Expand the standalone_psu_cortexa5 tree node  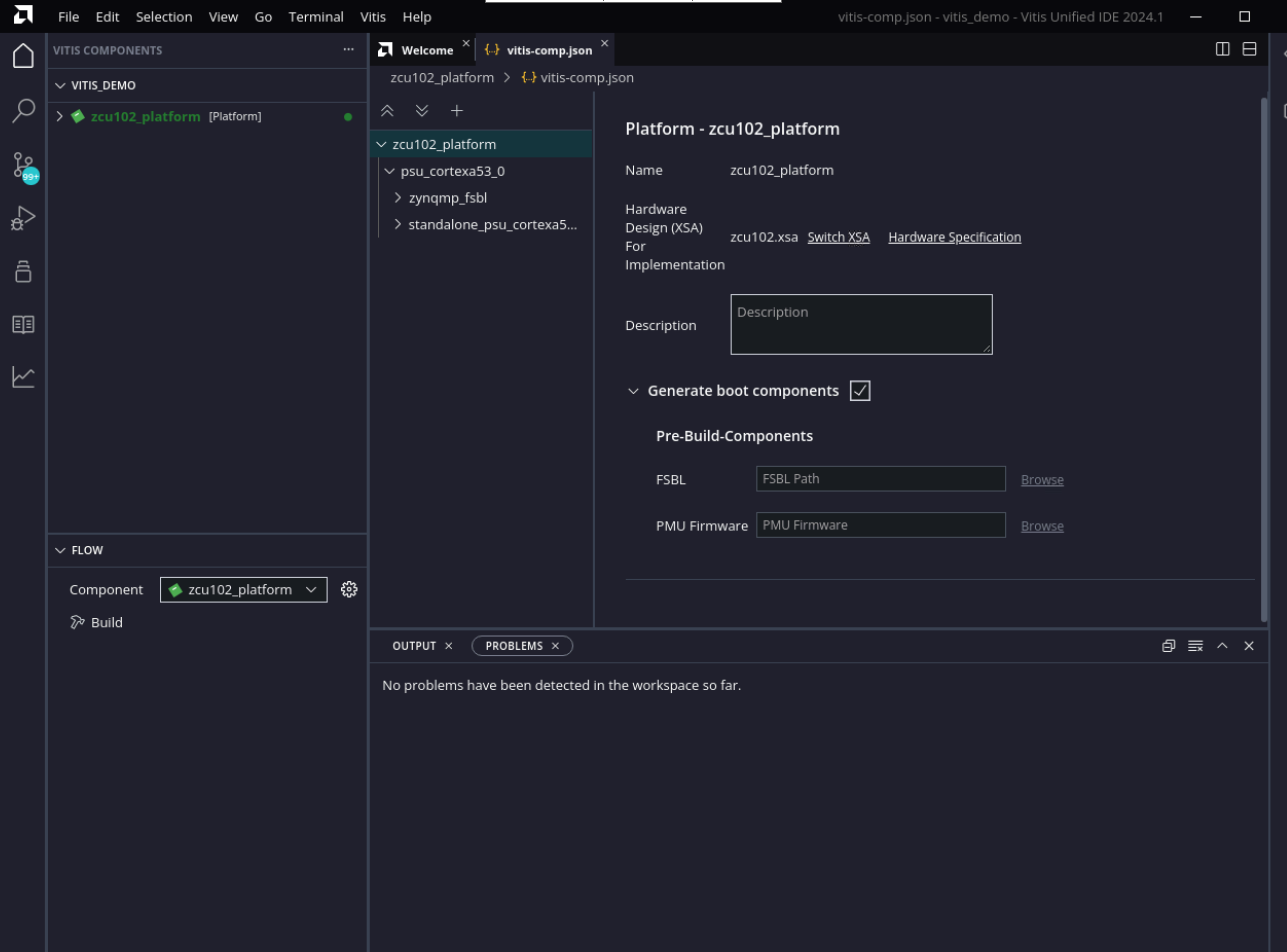tap(398, 225)
